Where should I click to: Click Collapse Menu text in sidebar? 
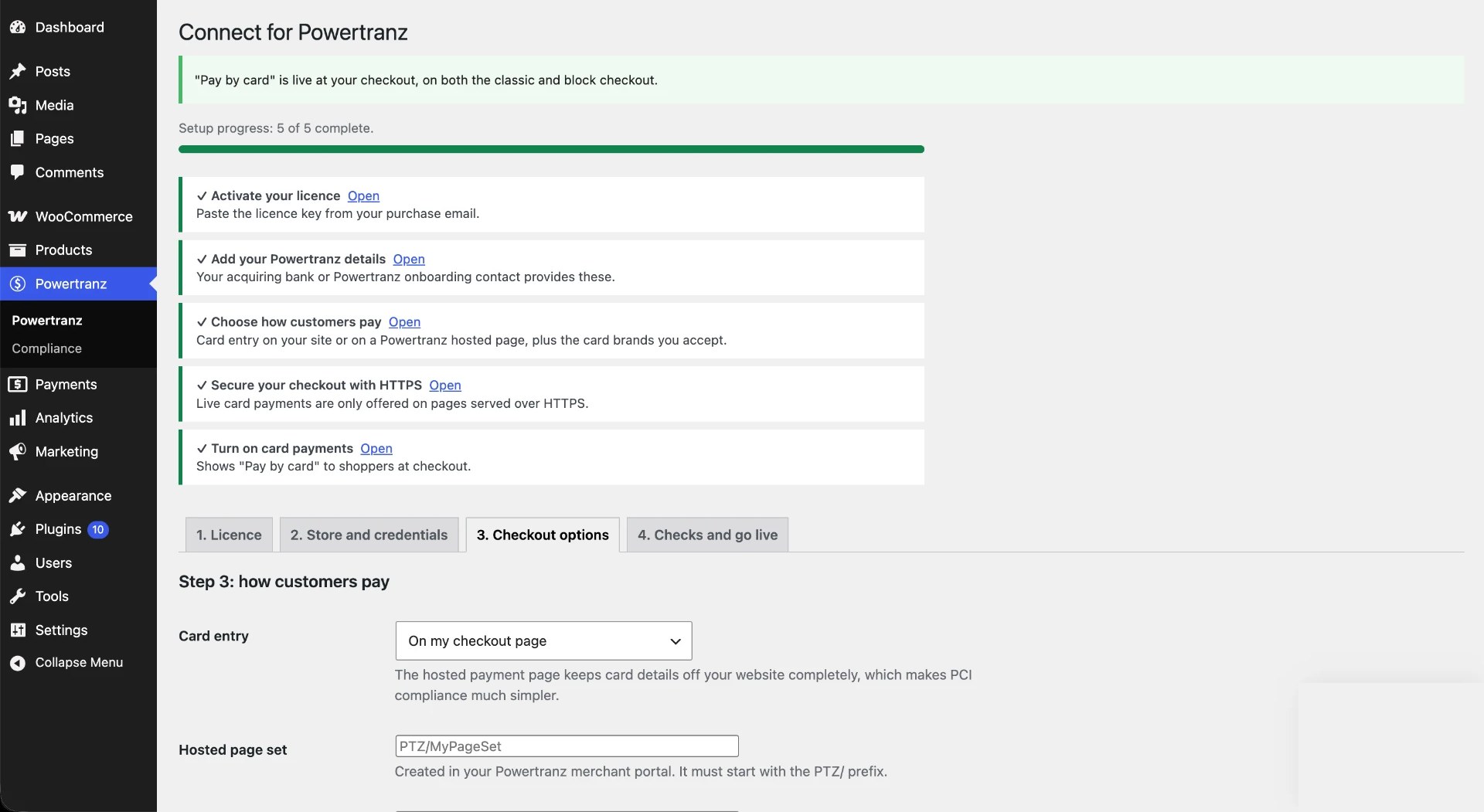(x=79, y=662)
